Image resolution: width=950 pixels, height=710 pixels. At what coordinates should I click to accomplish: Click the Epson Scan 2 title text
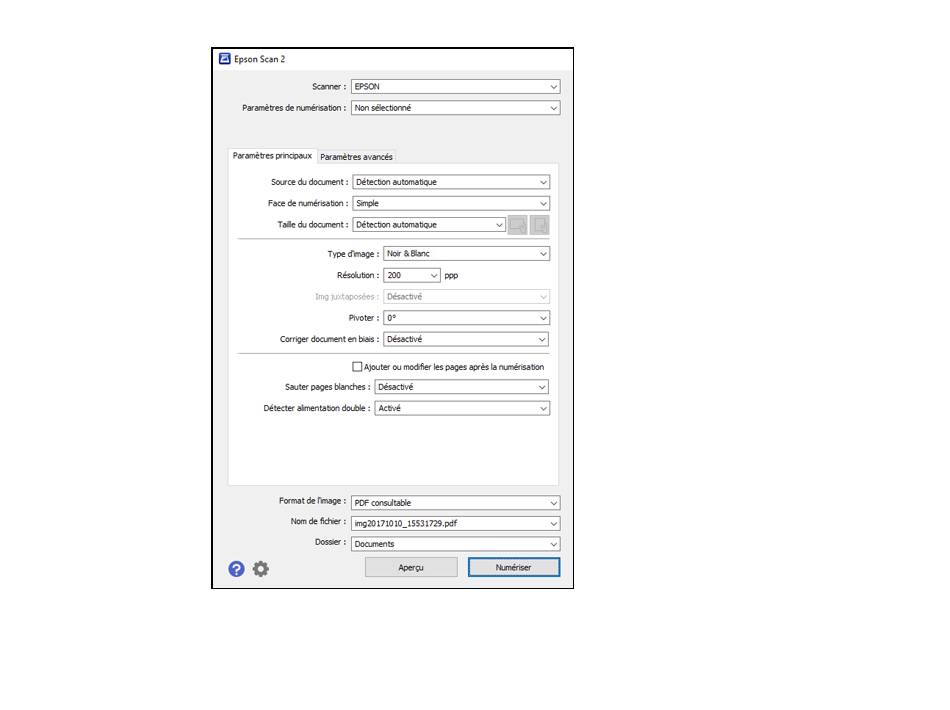click(x=259, y=59)
